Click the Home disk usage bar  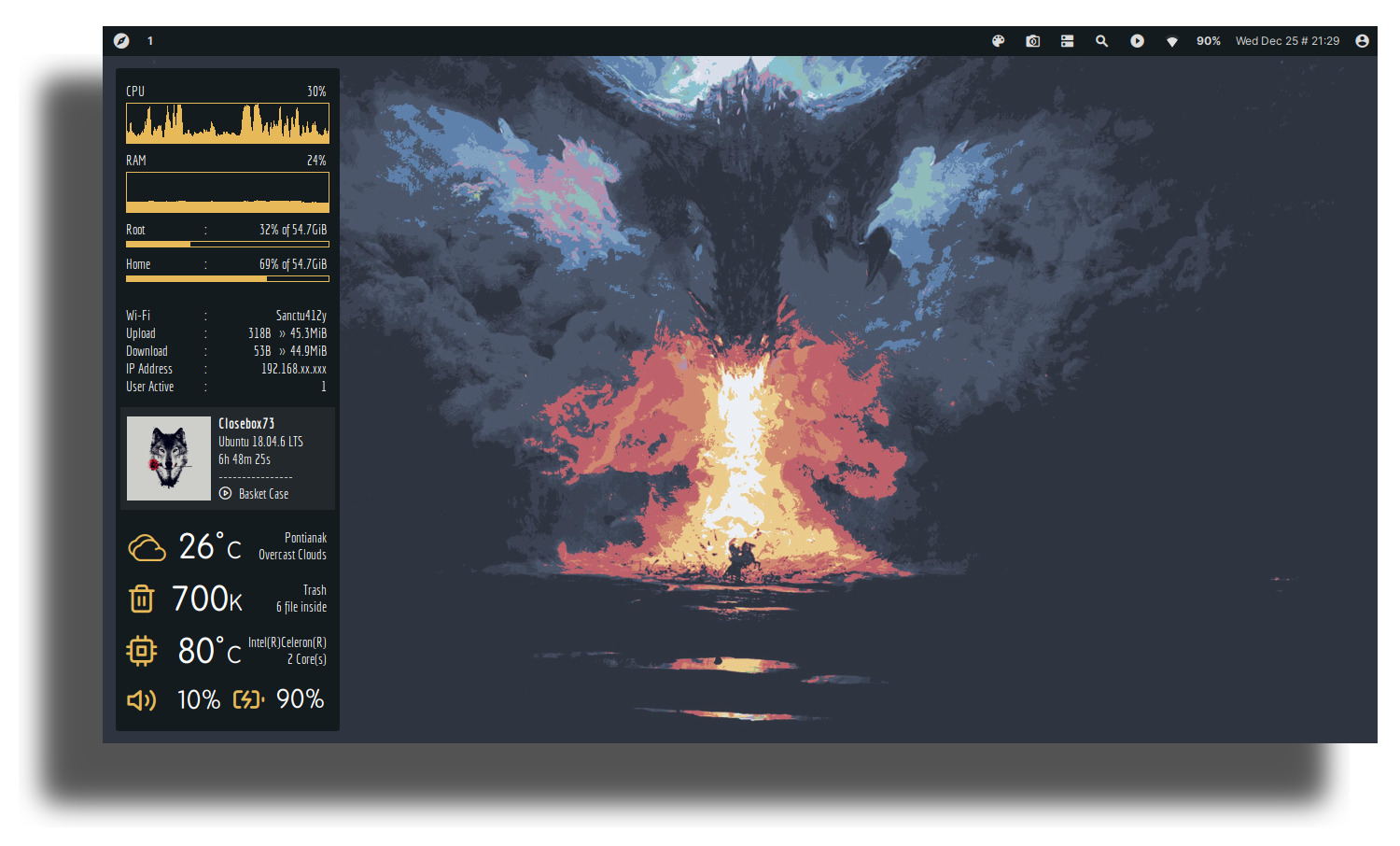coord(228,278)
